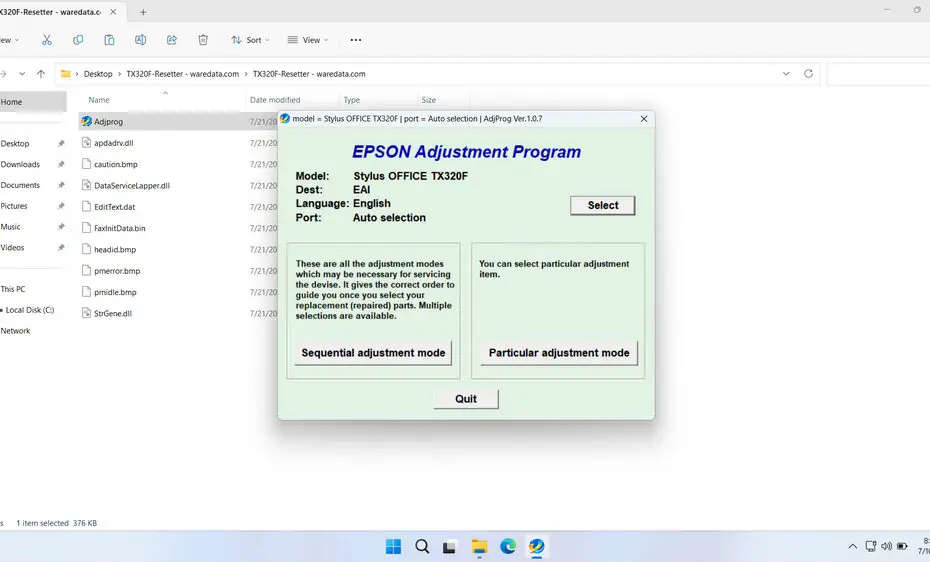The height and width of the screenshot is (562, 930).
Task: Select Network in navigation pane
Action: coord(15,331)
